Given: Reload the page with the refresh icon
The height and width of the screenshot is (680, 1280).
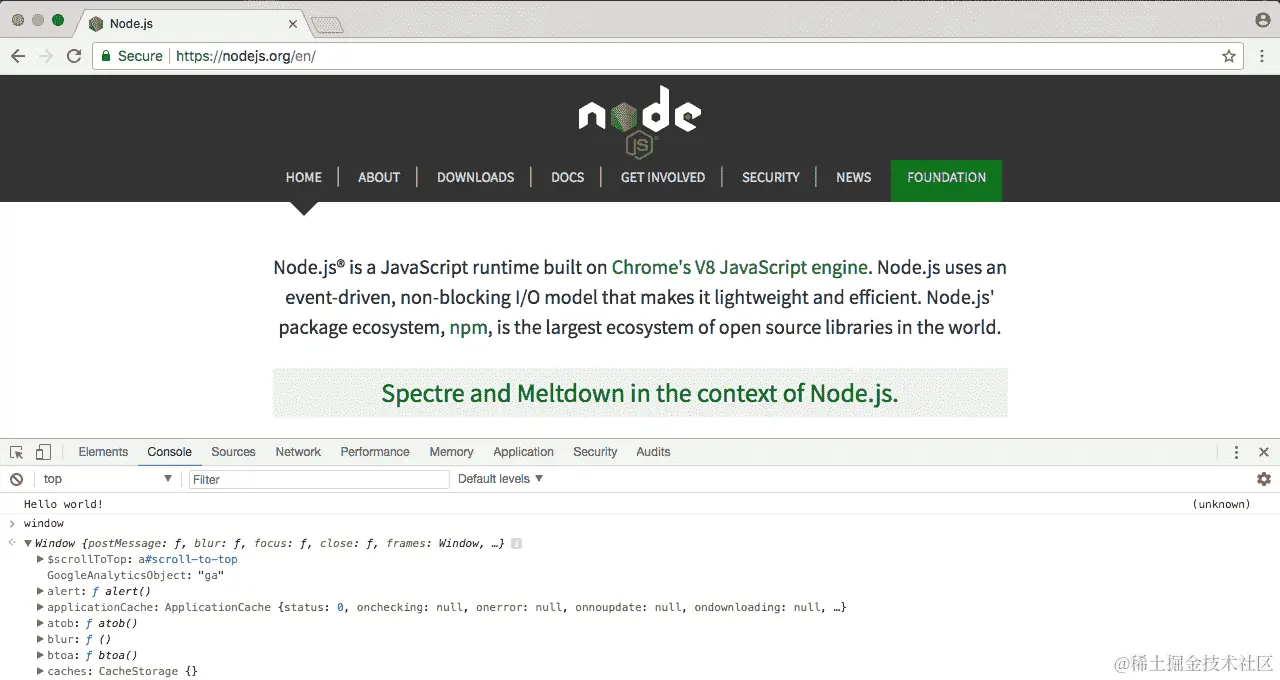Looking at the screenshot, I should point(74,56).
